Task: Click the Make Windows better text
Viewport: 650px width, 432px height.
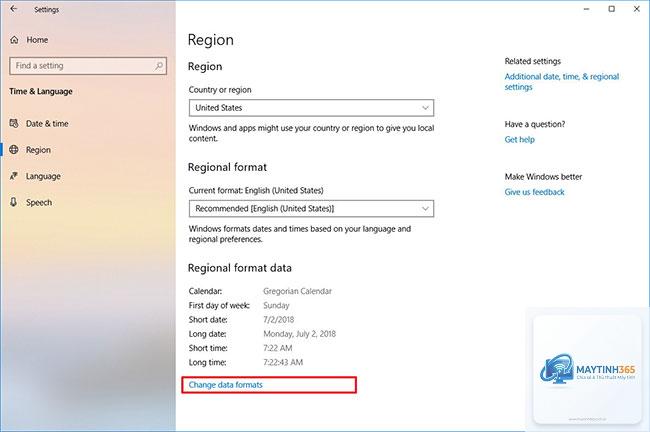Action: click(x=543, y=177)
